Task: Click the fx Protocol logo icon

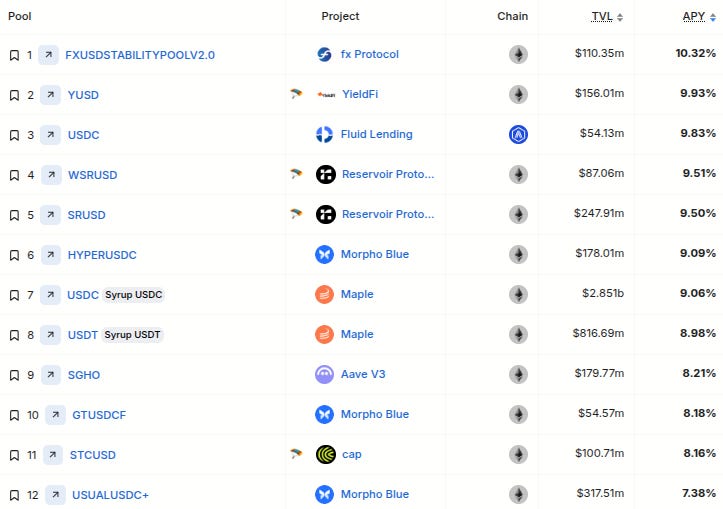Action: point(325,54)
